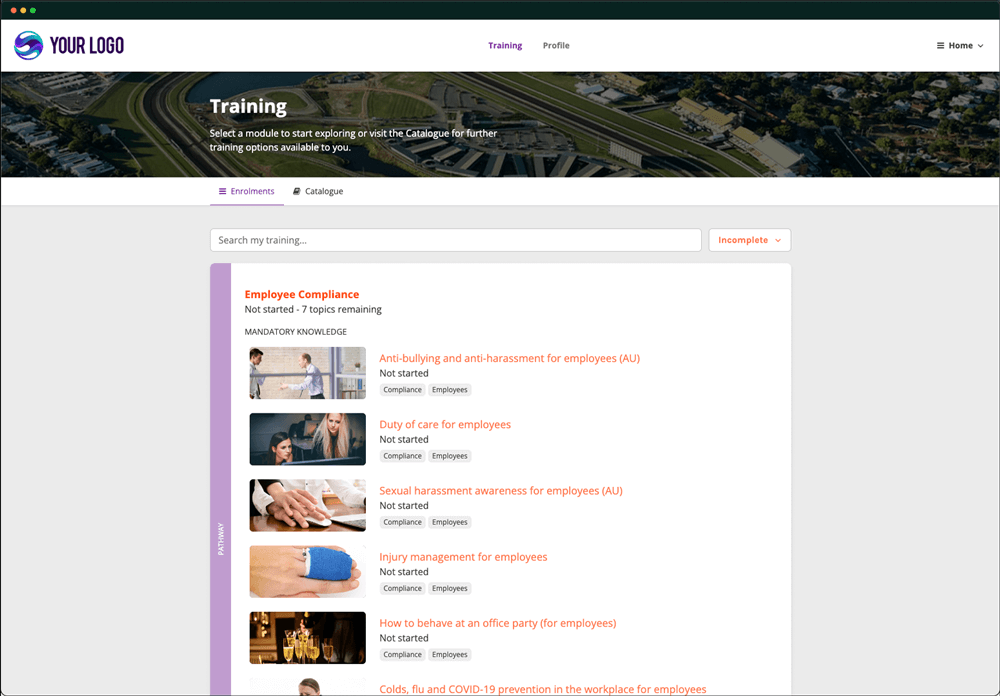
Task: Open the Incomplete filter dropdown
Action: point(749,240)
